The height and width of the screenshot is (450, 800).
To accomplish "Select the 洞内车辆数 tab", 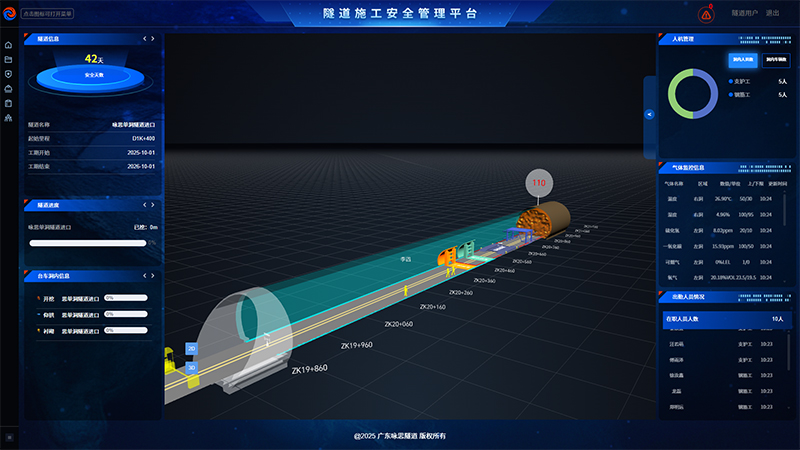I will click(774, 60).
